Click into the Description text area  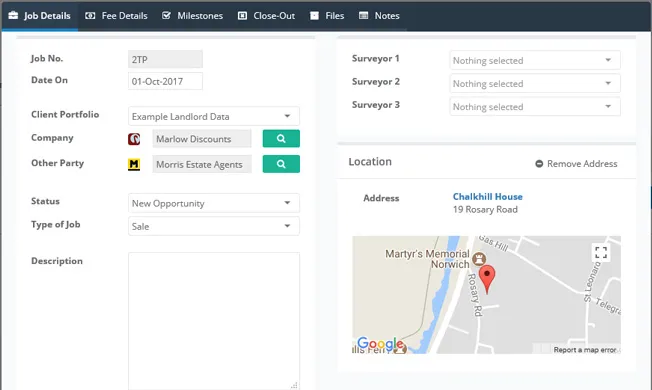click(214, 321)
